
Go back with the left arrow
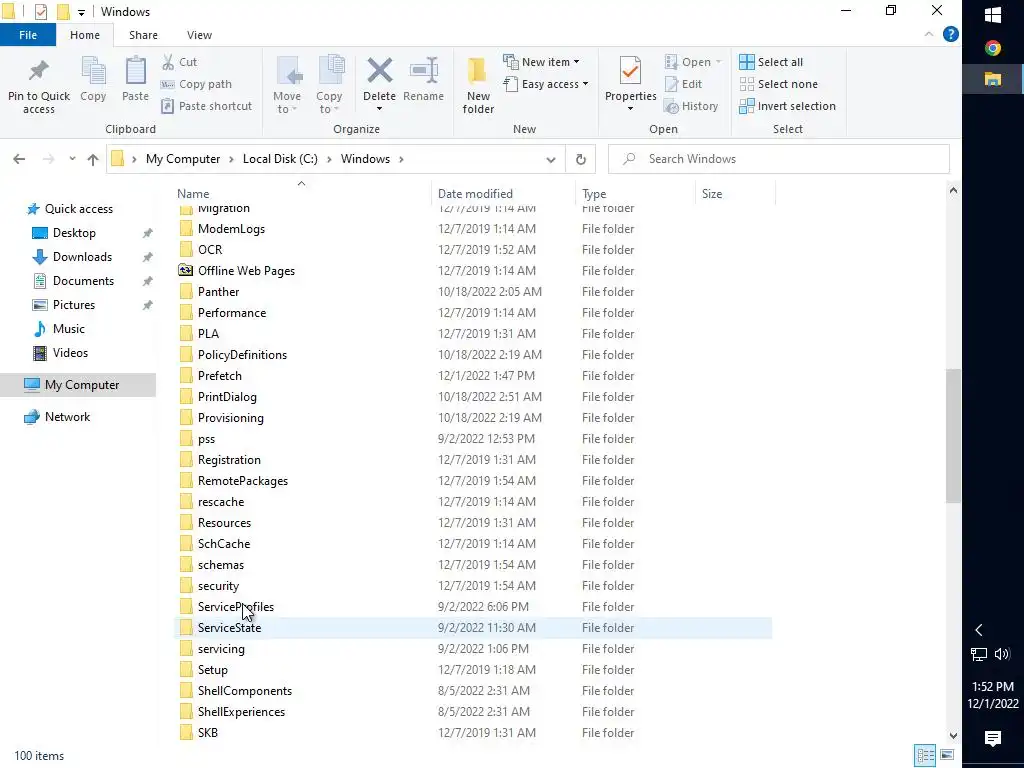(x=19, y=159)
